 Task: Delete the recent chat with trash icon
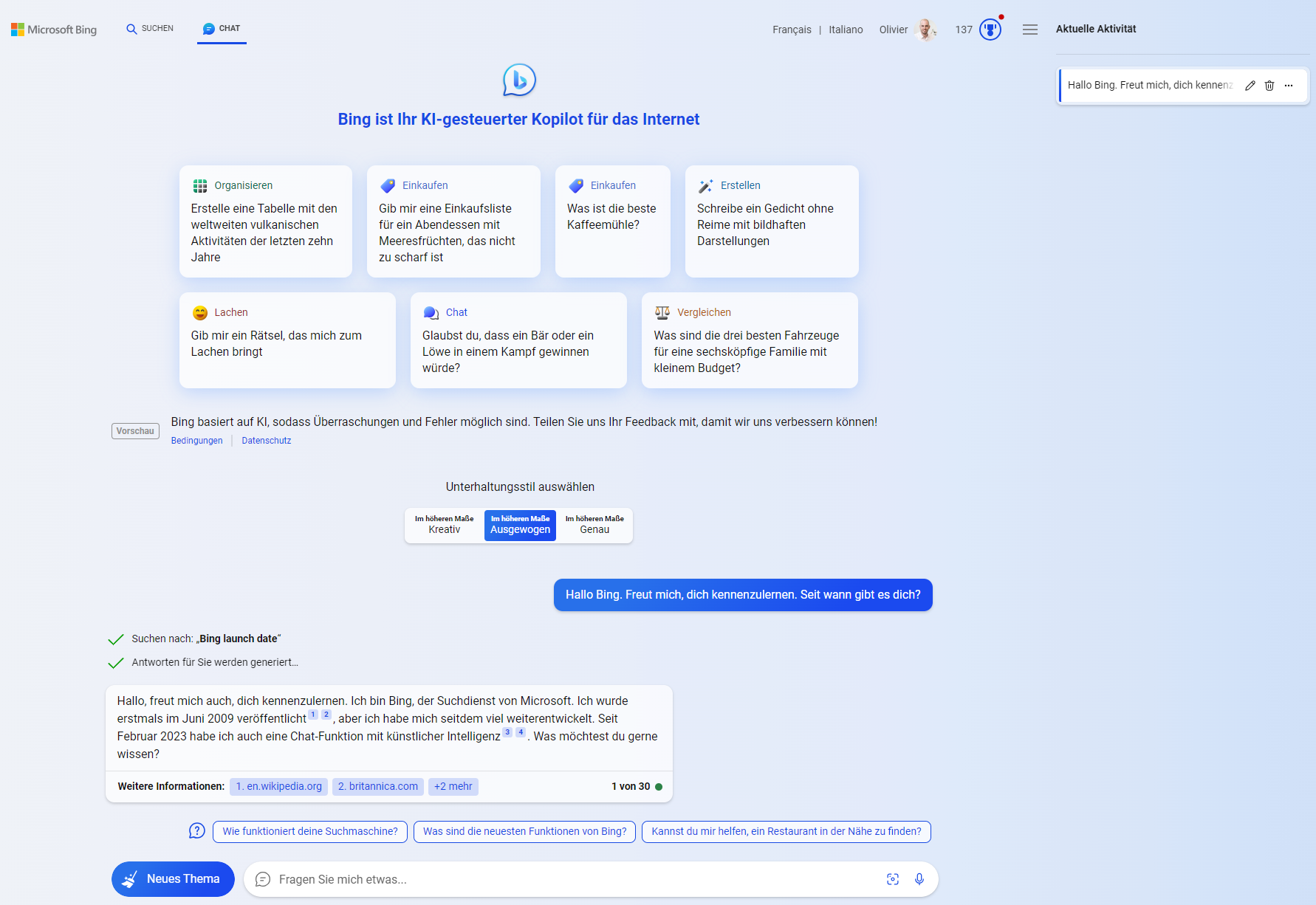pyautogui.click(x=1269, y=86)
